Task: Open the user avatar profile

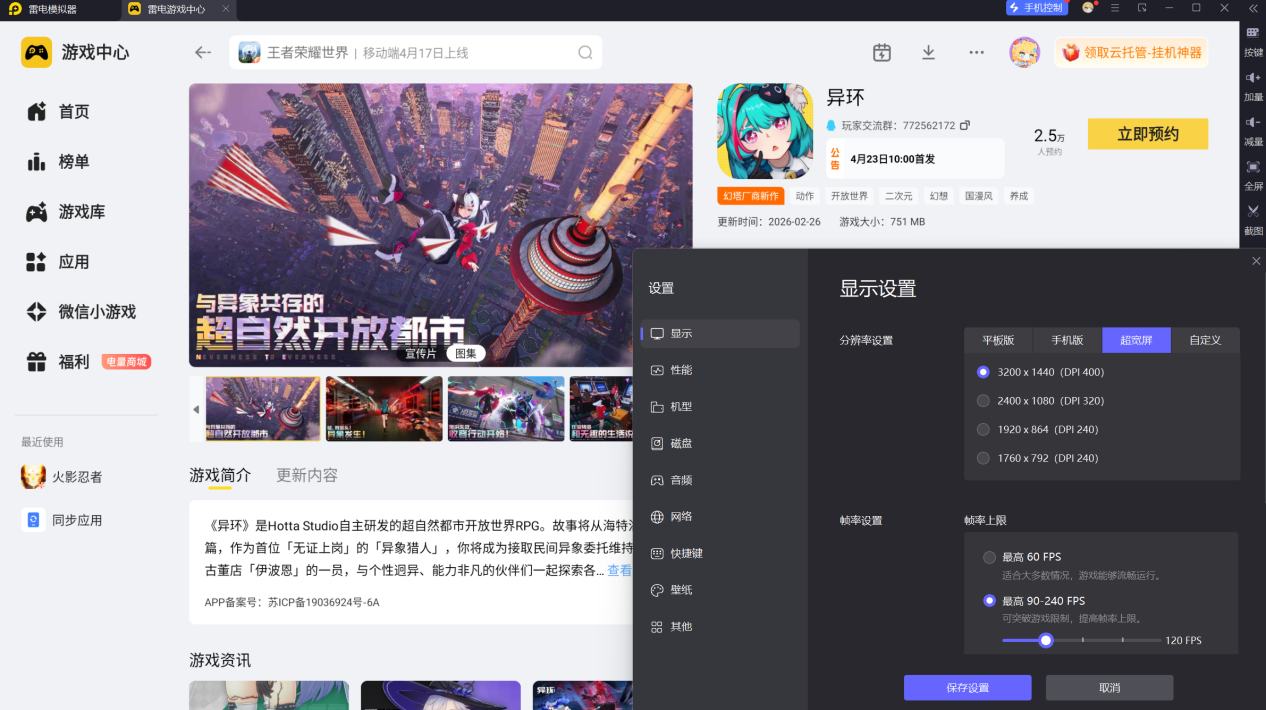Action: point(1025,52)
